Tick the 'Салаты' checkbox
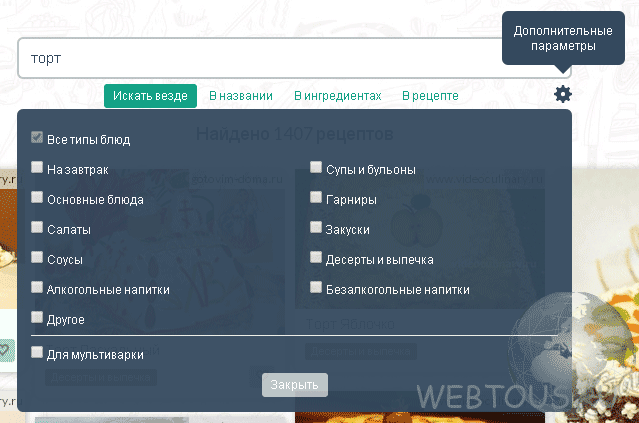 click(37, 227)
